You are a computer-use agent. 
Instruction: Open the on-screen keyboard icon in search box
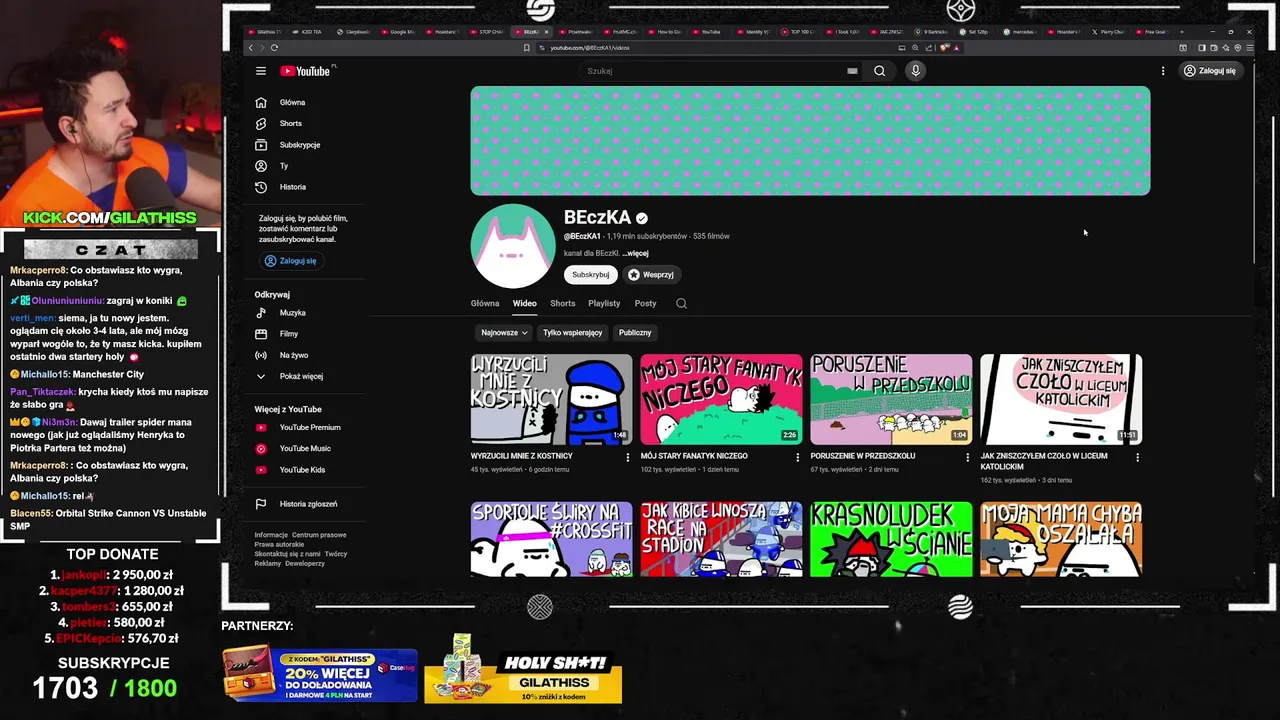[852, 71]
